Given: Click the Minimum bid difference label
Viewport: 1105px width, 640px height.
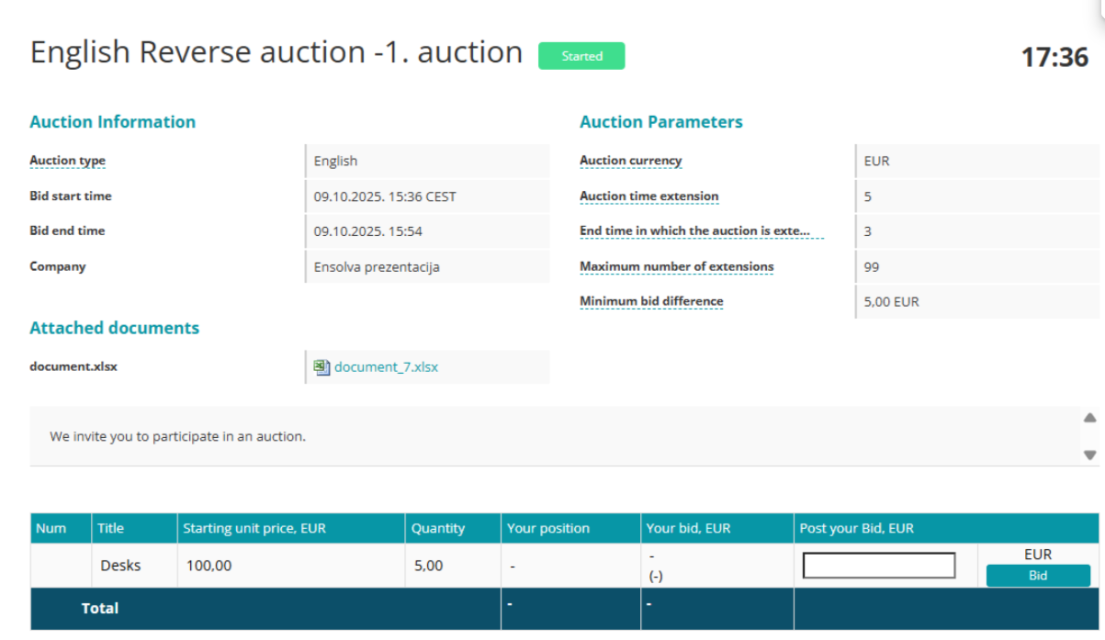Looking at the screenshot, I should [x=651, y=301].
